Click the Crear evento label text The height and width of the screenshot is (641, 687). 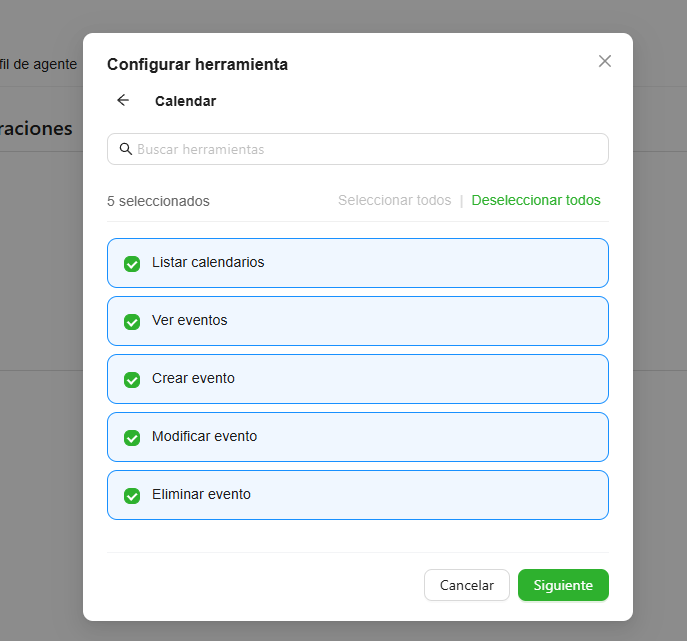point(193,378)
